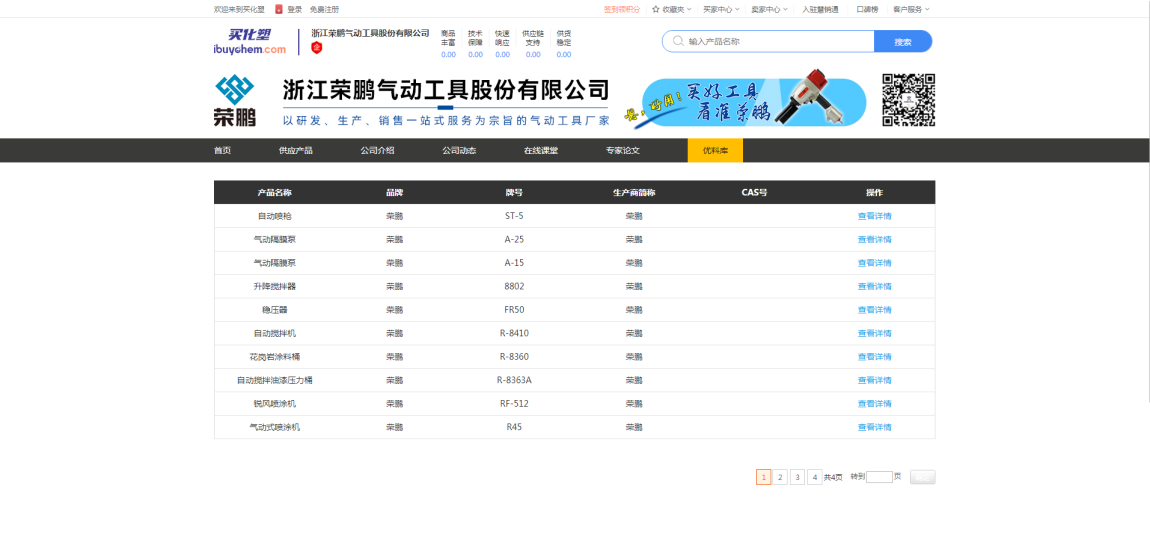The image size is (1150, 542).
Task: Click the product name 升降搅拌器
Action: tap(275, 286)
